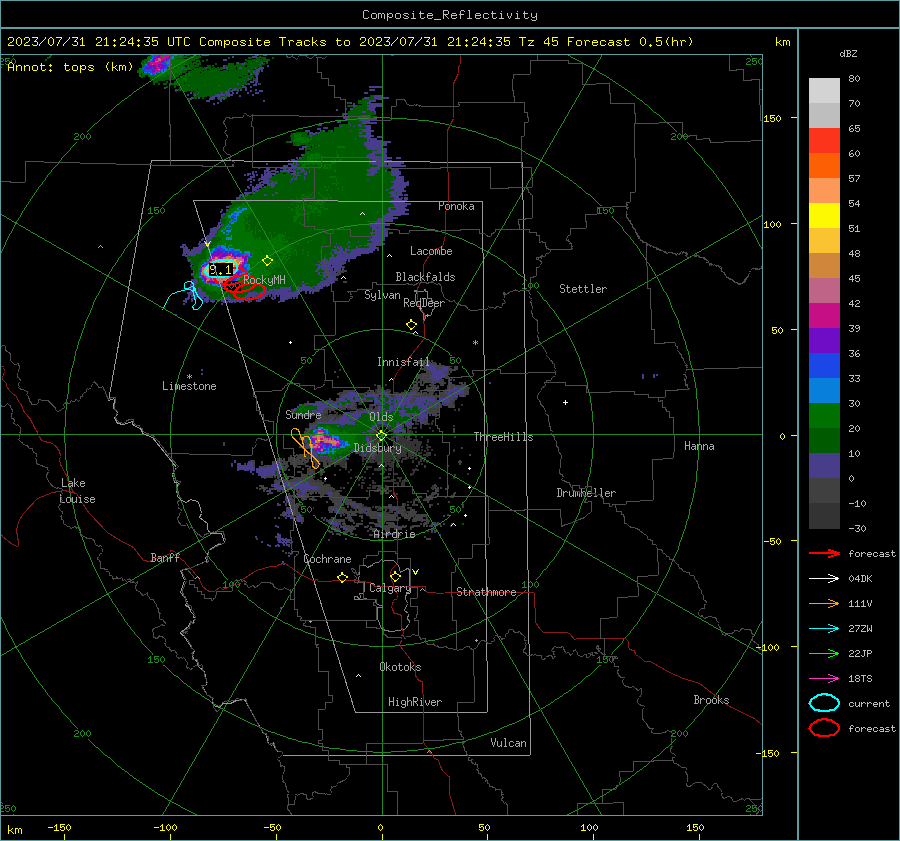Click the Hanna town label
Image resolution: width=900 pixels, height=841 pixels.
tap(699, 446)
